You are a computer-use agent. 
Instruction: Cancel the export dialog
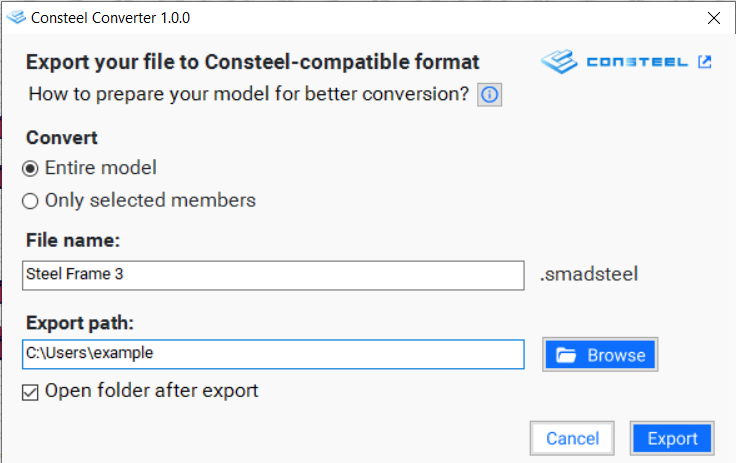point(572,439)
